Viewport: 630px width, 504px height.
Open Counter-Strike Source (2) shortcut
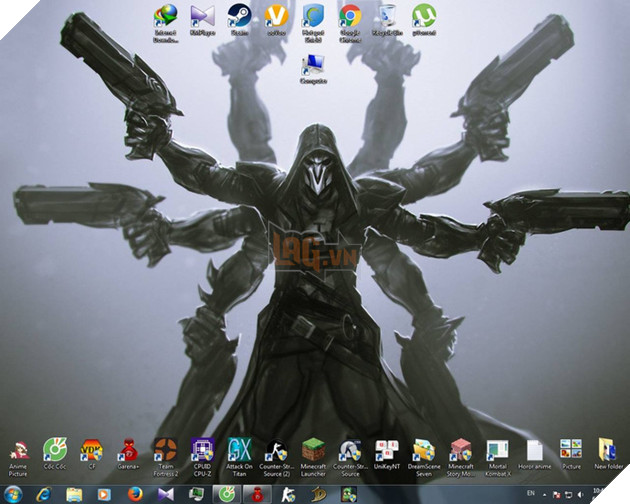[276, 458]
